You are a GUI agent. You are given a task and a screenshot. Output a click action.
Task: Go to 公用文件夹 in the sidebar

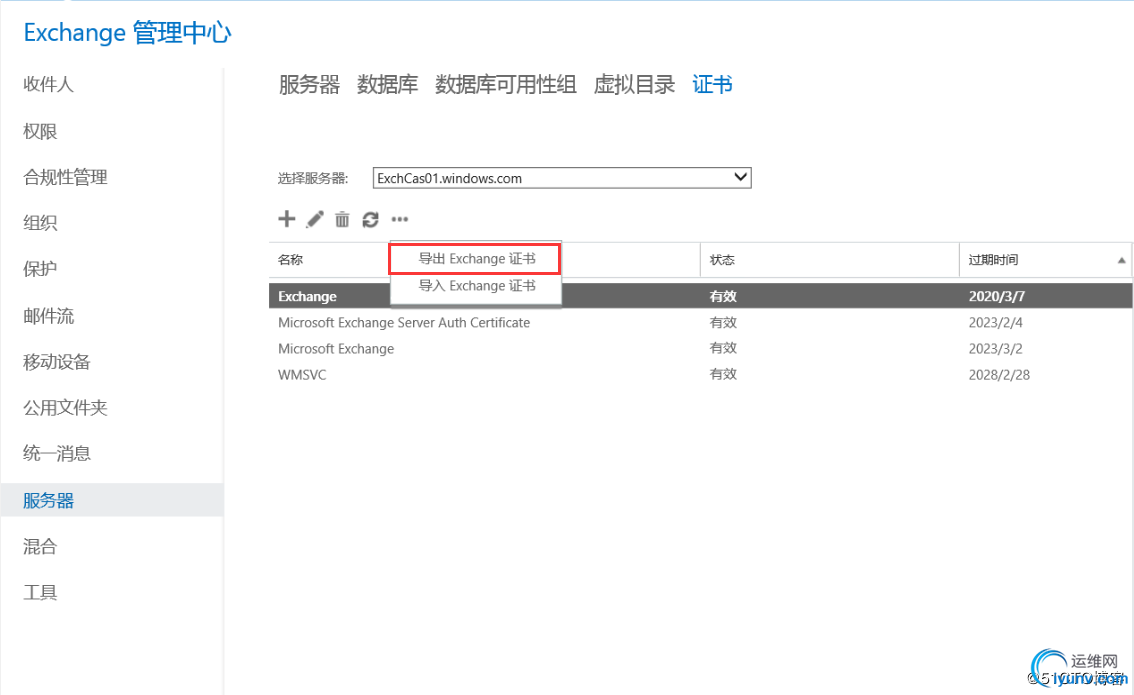65,408
